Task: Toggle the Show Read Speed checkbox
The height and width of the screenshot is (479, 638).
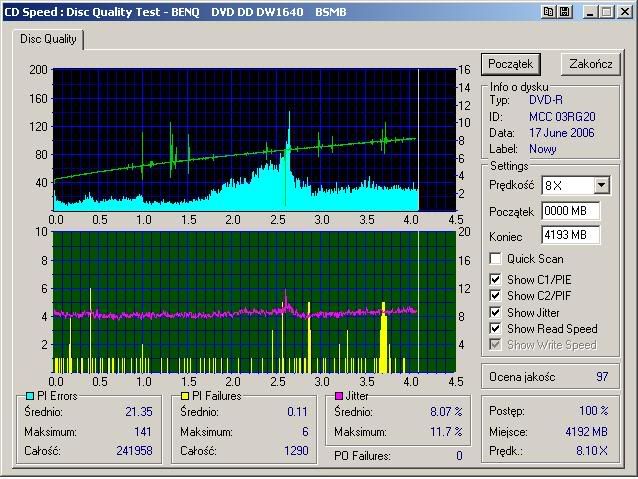Action: point(495,328)
